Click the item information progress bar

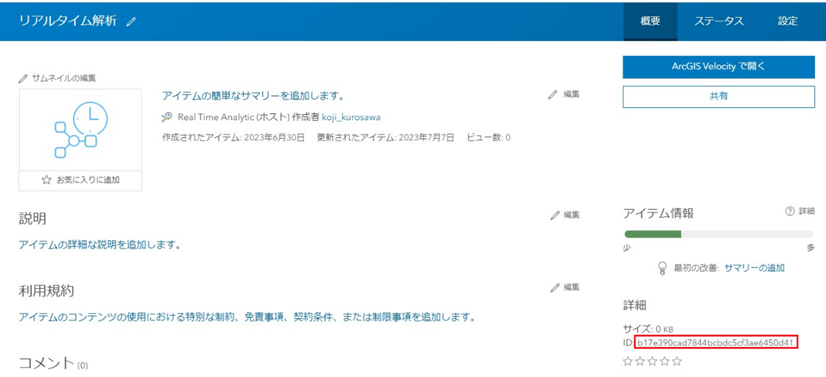coord(719,234)
